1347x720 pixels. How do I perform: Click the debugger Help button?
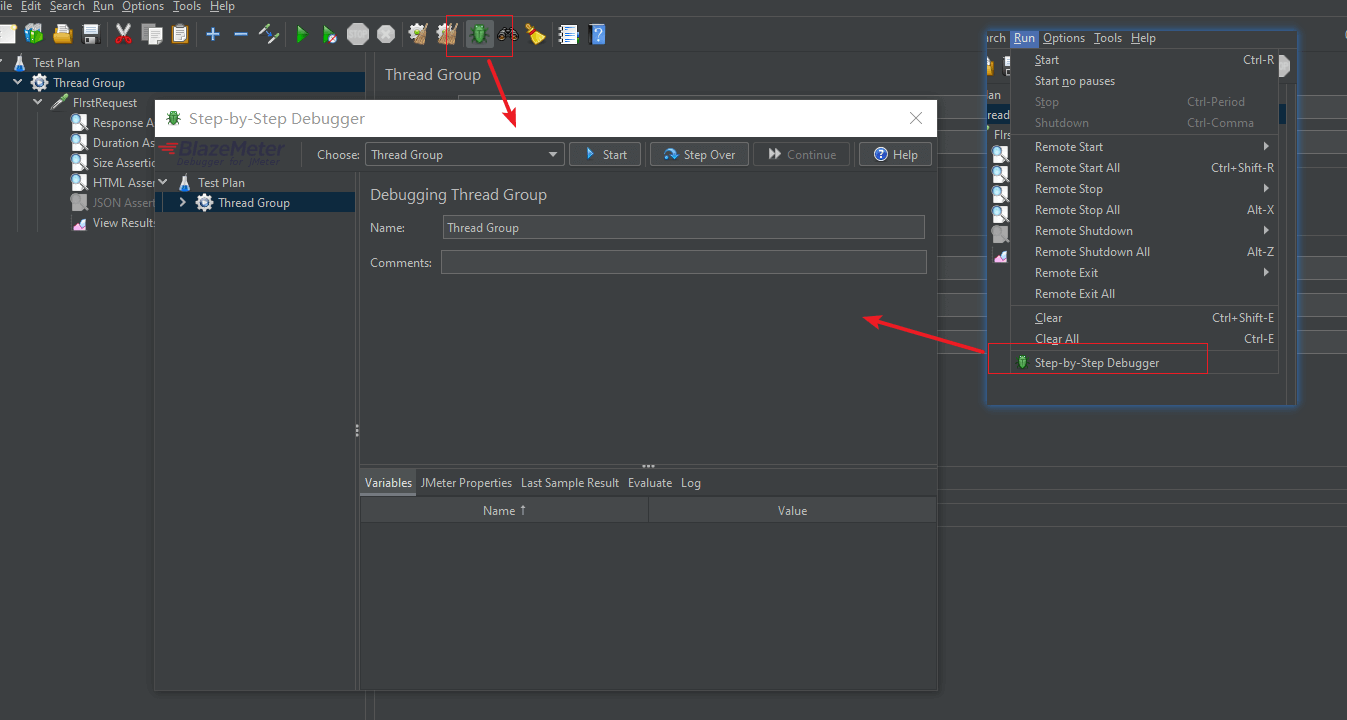click(895, 154)
